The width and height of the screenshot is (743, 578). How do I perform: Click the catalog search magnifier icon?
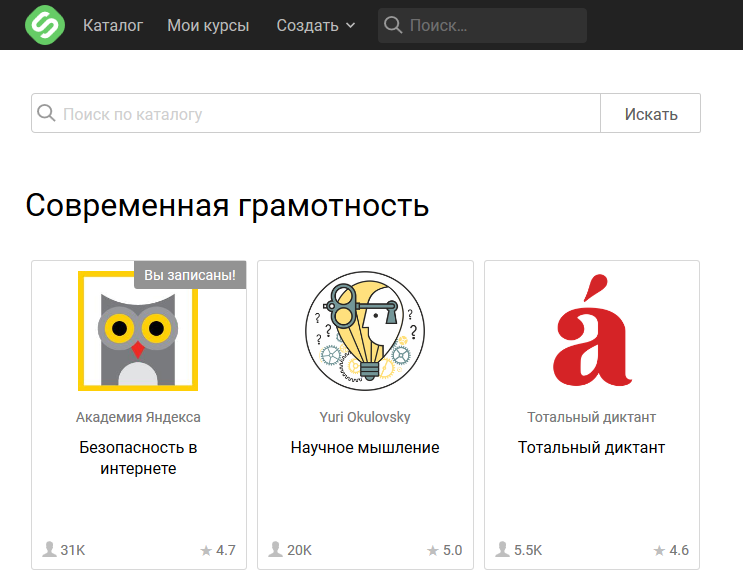click(x=46, y=113)
